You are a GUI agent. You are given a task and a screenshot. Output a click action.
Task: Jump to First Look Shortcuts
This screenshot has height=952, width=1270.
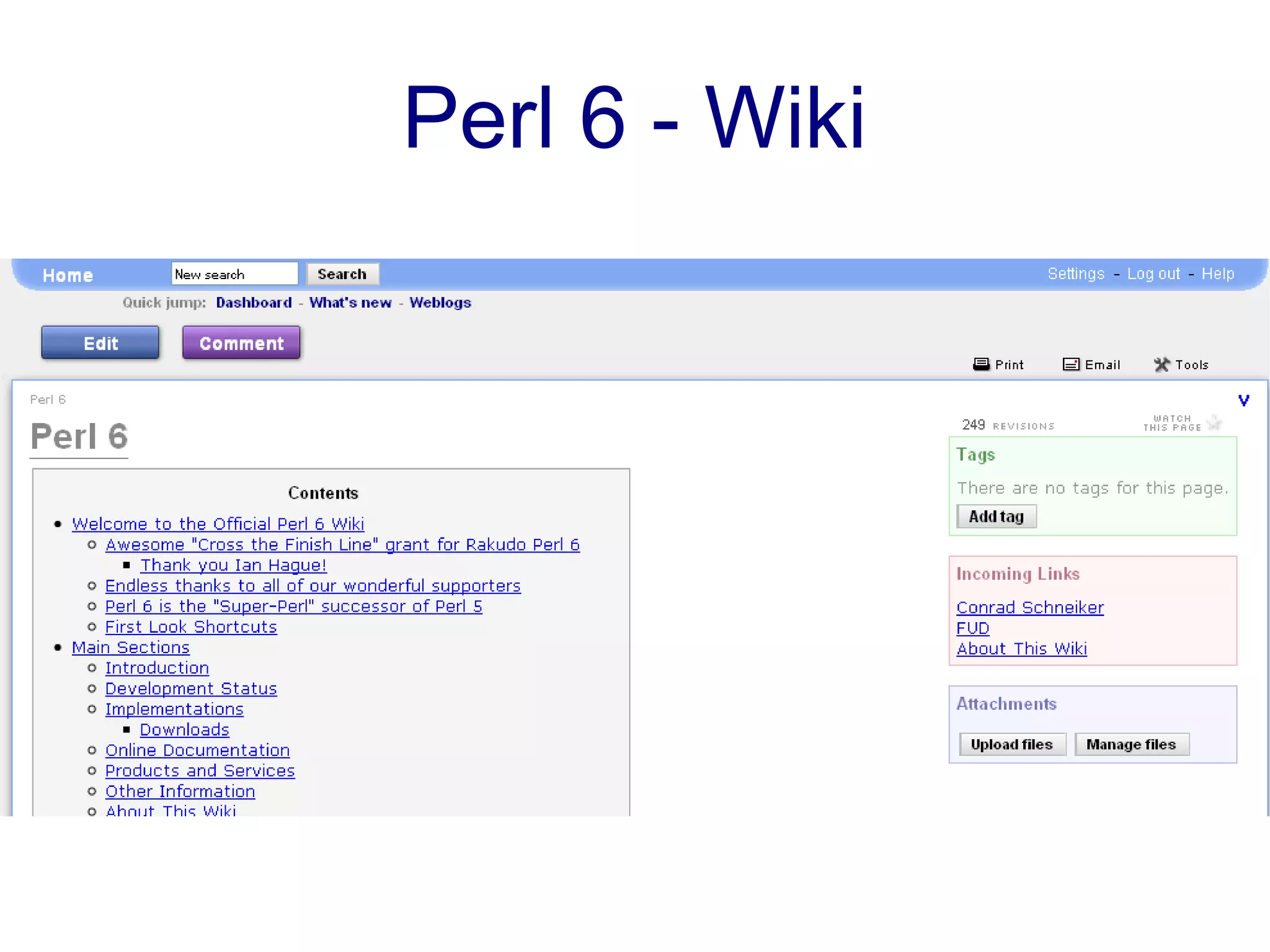pos(191,627)
